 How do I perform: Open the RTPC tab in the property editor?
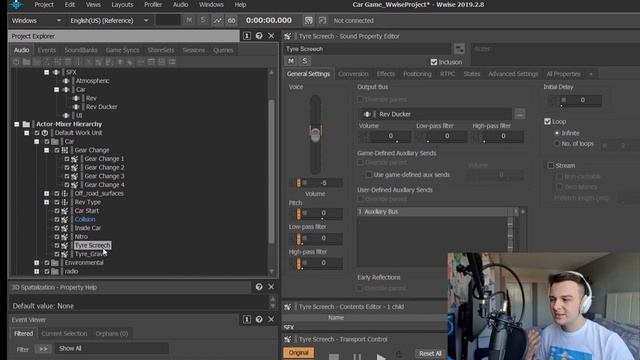point(447,74)
